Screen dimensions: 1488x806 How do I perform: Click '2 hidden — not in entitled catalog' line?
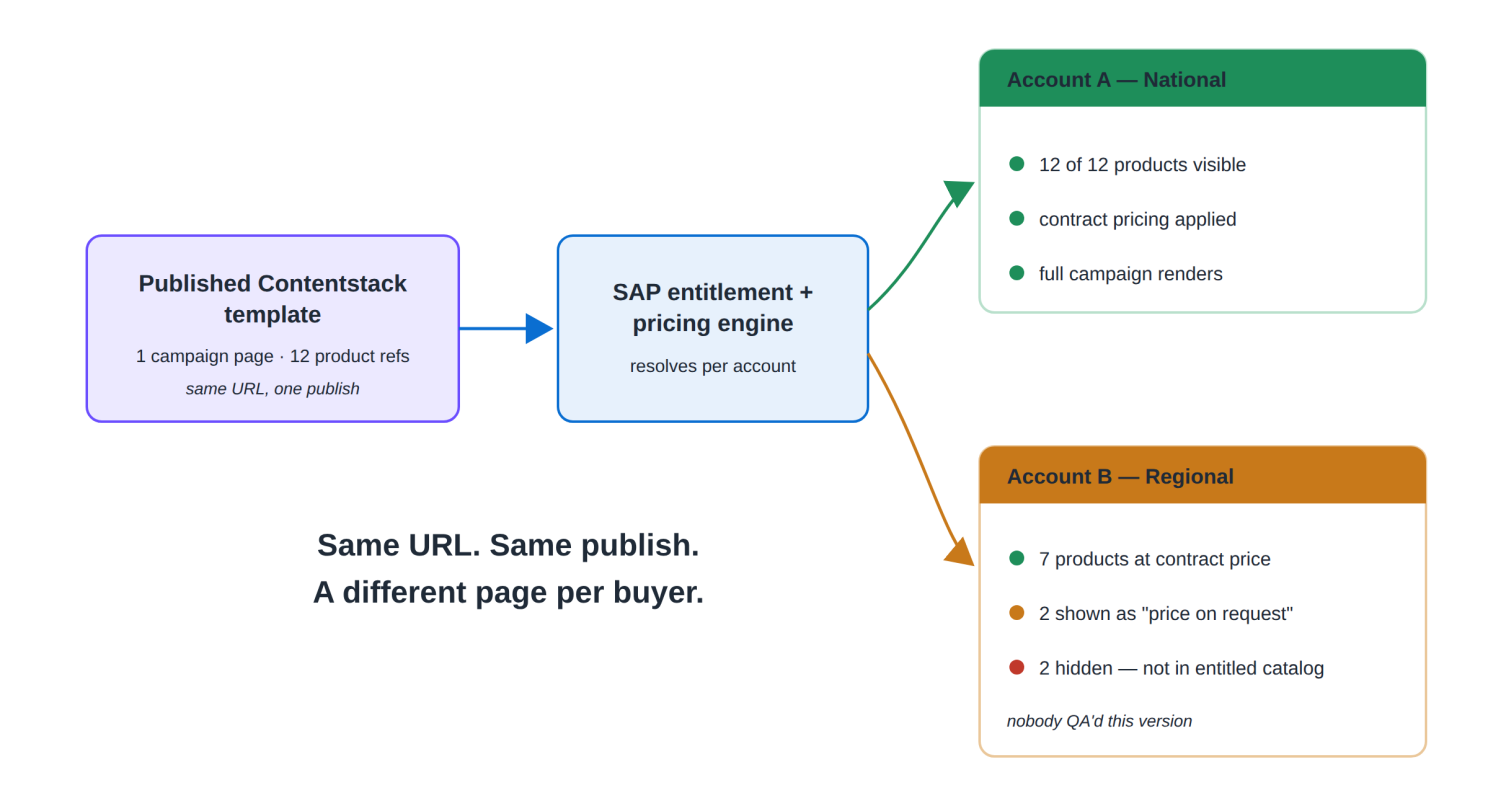pyautogui.click(x=1181, y=668)
